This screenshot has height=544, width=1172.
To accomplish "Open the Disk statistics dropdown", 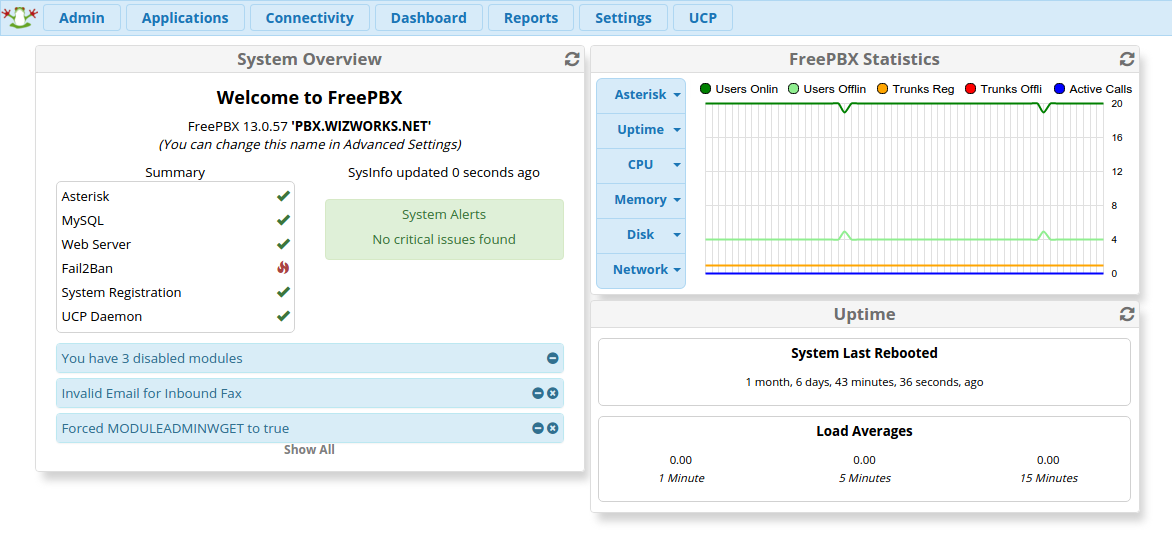I will click(641, 235).
